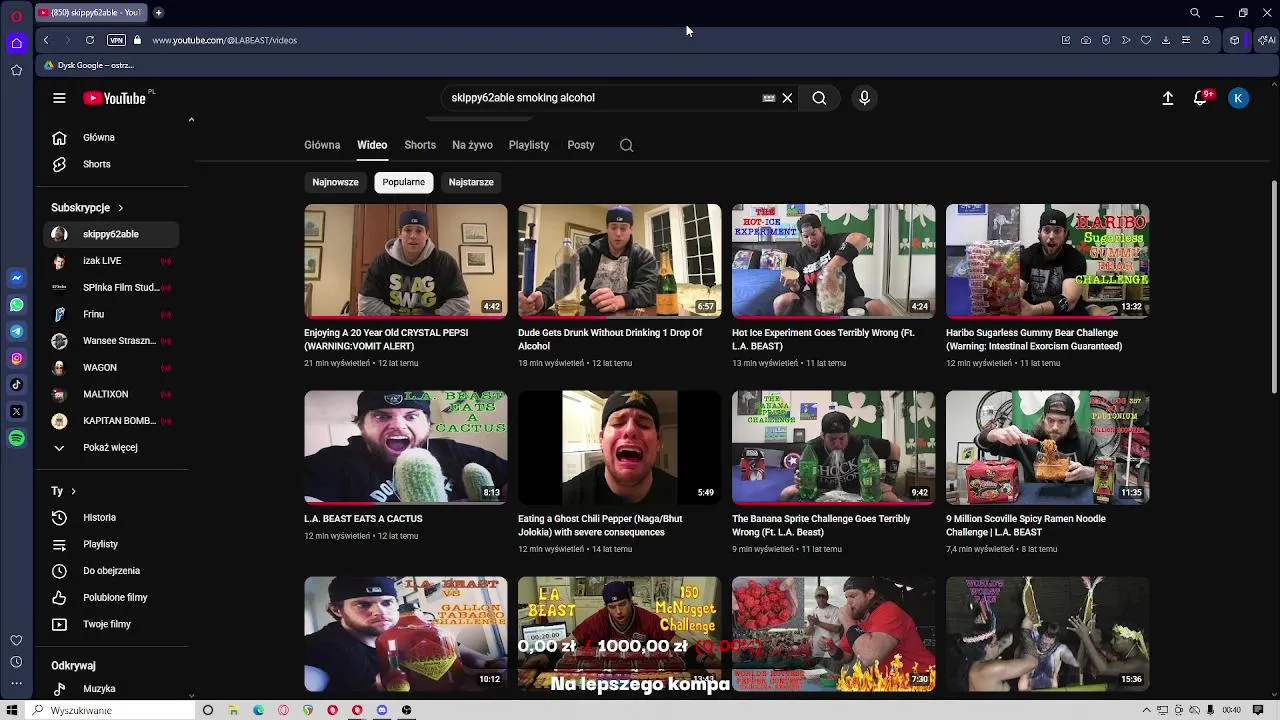The height and width of the screenshot is (720, 1280).
Task: Sort videos by Najnowsze chip
Action: (335, 182)
